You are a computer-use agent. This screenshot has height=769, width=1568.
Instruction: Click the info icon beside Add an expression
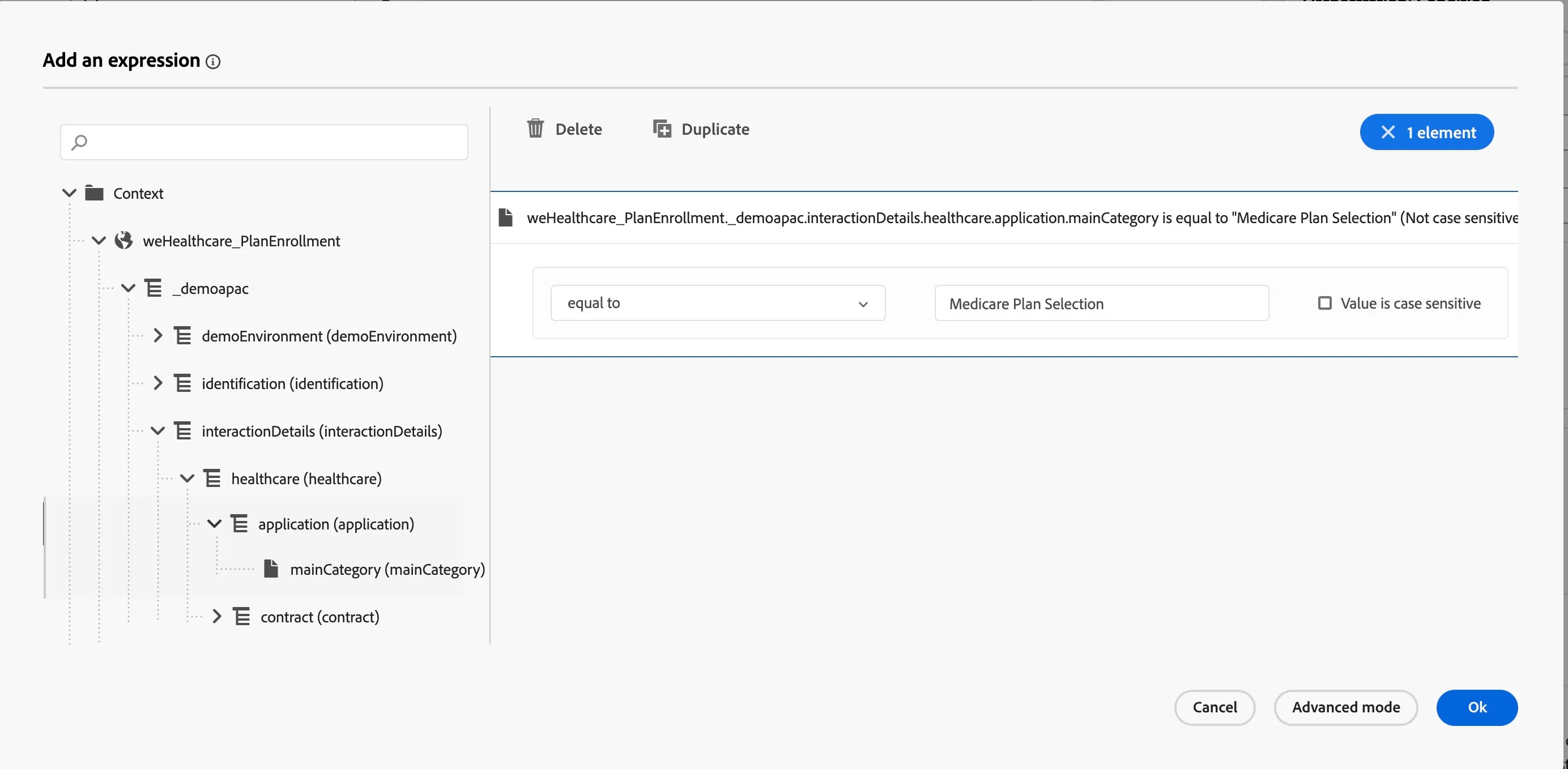point(213,62)
